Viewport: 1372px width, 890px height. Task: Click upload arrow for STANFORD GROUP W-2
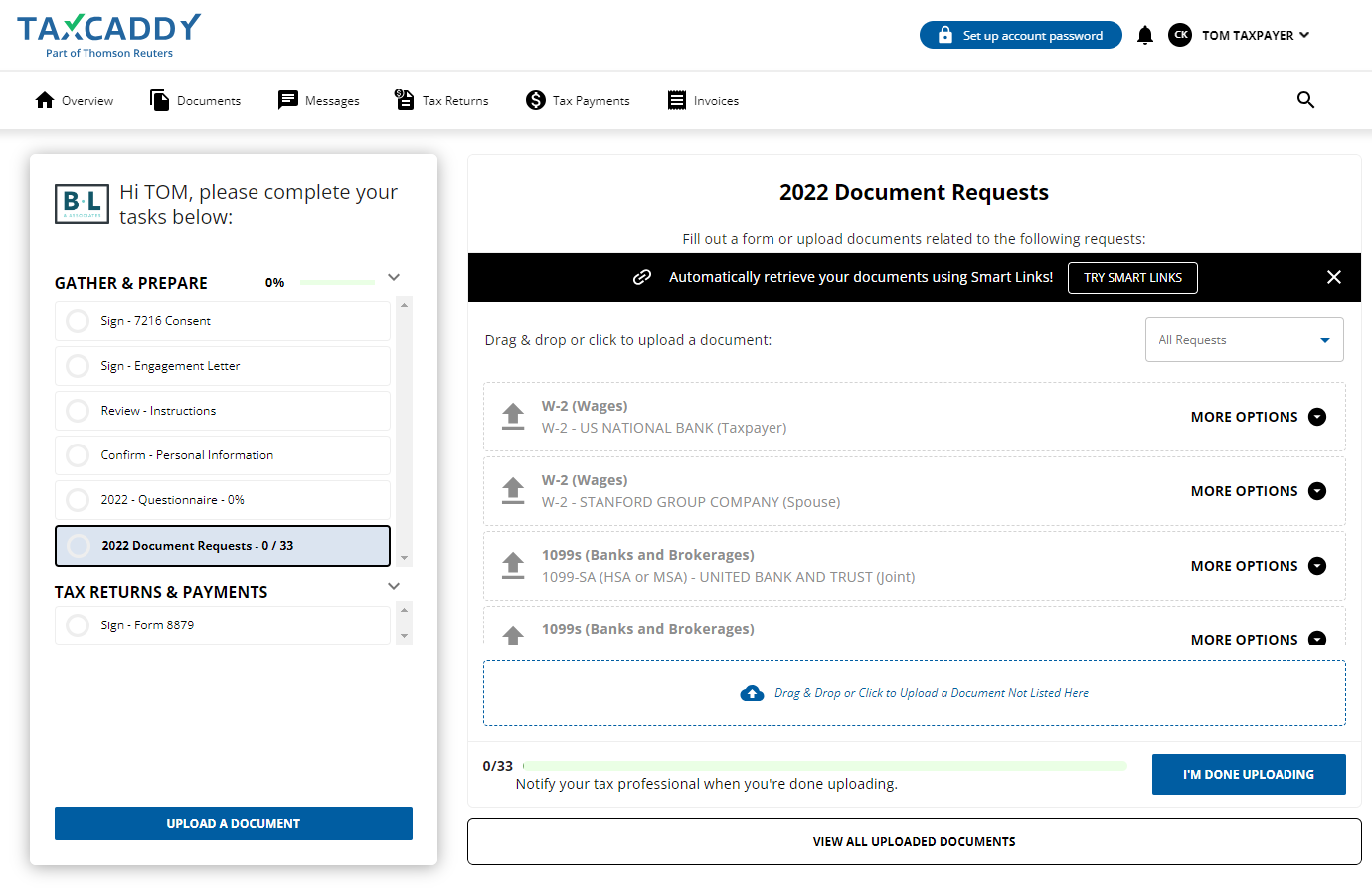(513, 491)
